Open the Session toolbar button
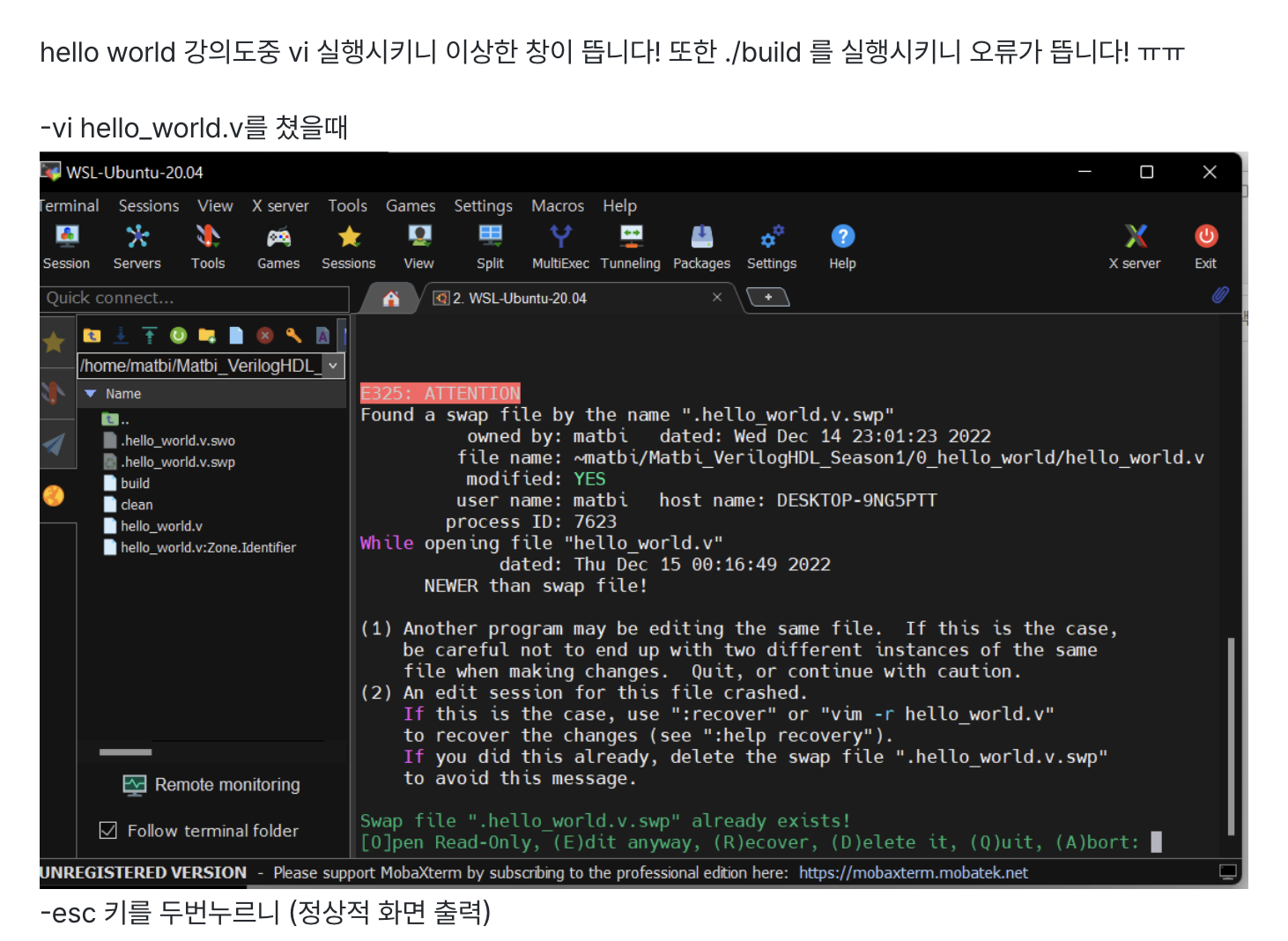Image resolution: width=1288 pixels, height=941 pixels. click(67, 247)
